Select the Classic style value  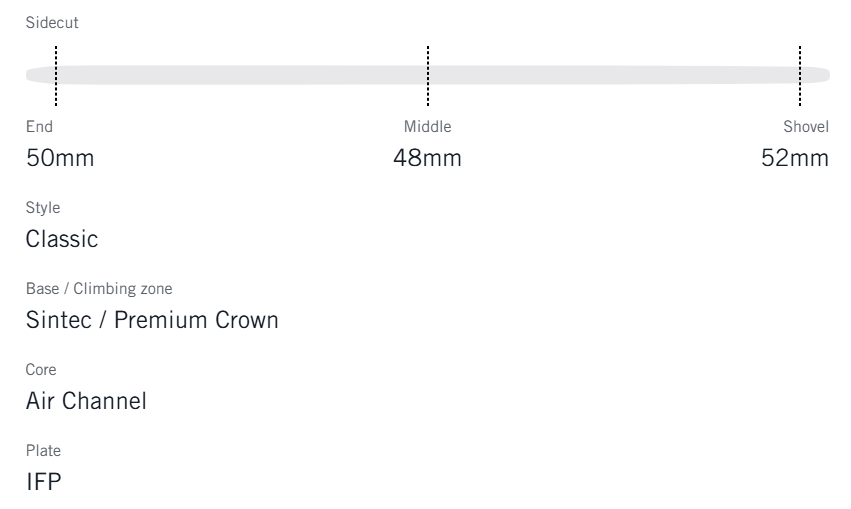click(x=61, y=241)
